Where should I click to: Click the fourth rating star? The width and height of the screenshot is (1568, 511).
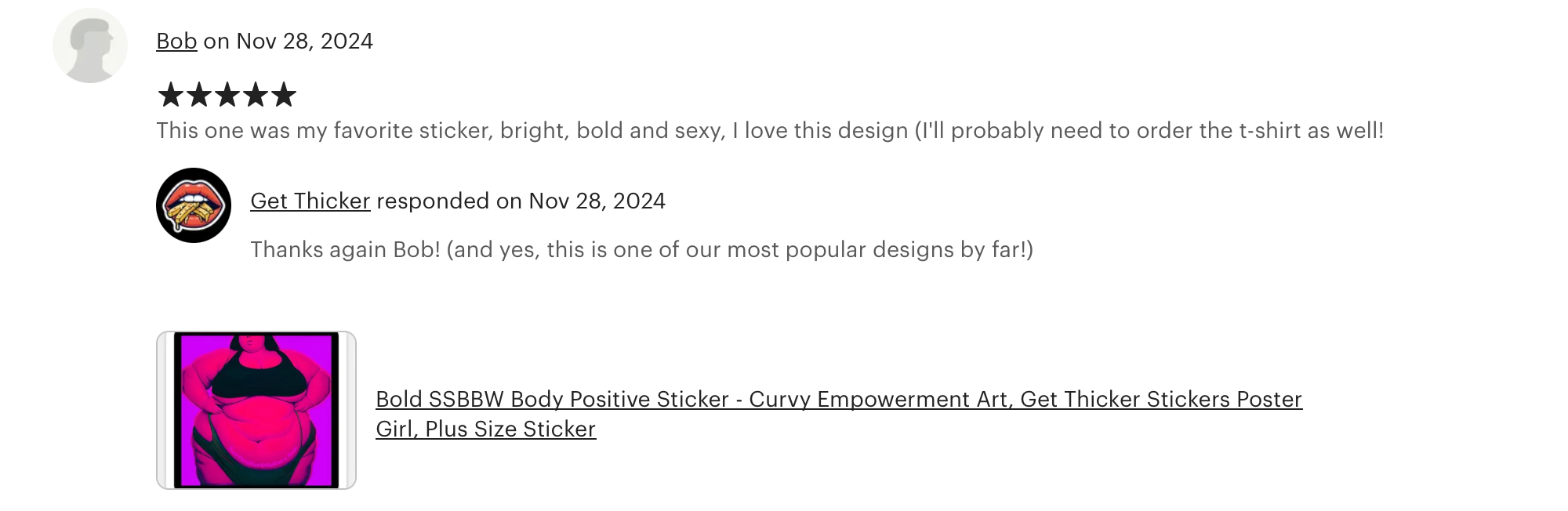256,95
